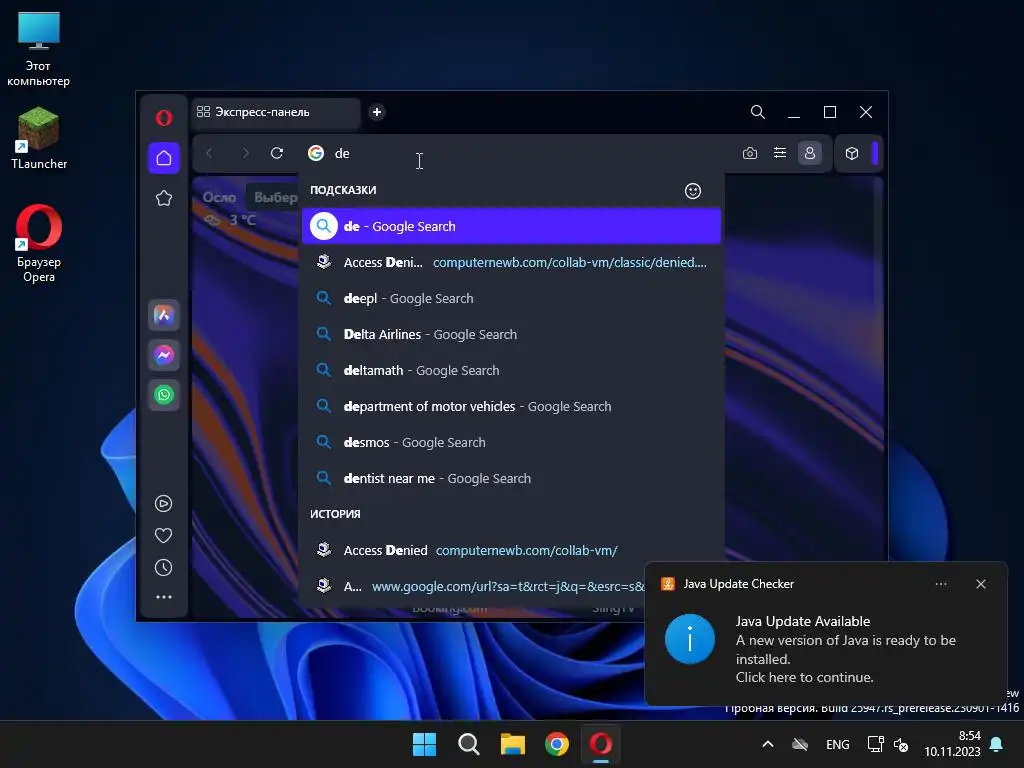Viewport: 1024px width, 768px height.
Task: Expand the system tray hidden icons chevron
Action: 768,744
